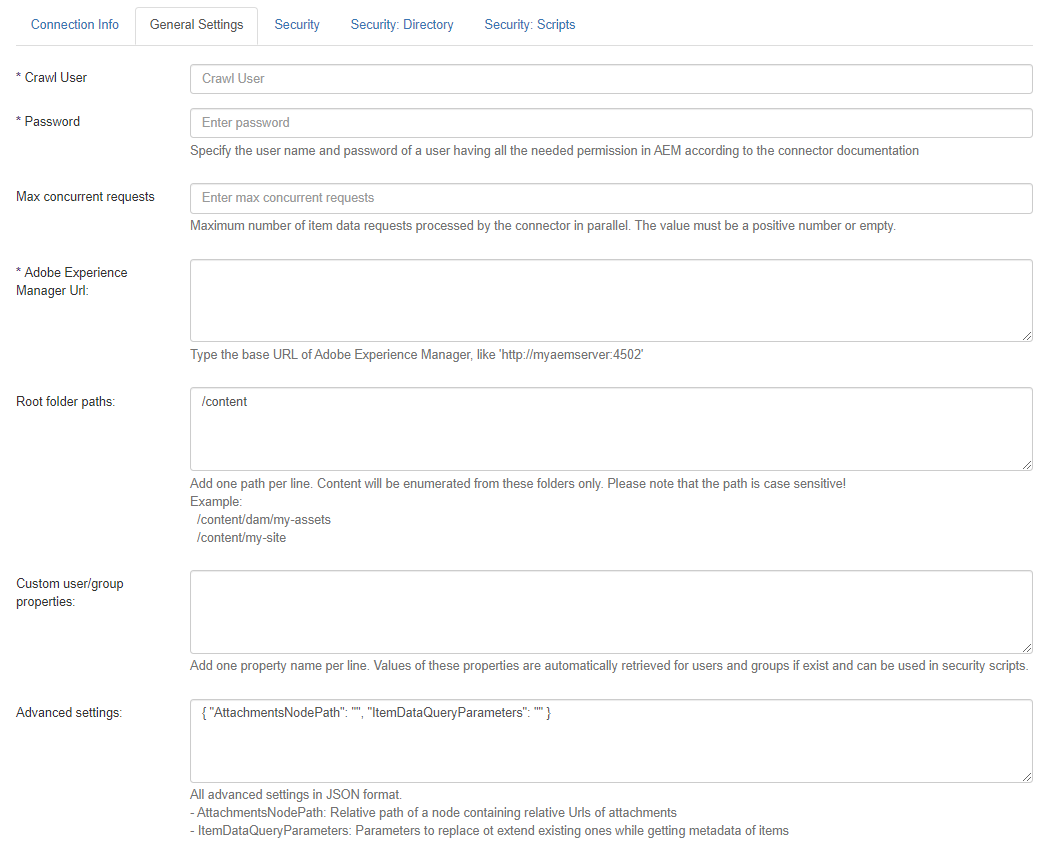Click the "Advanced settings:" label
The image size is (1048, 851).
69,712
